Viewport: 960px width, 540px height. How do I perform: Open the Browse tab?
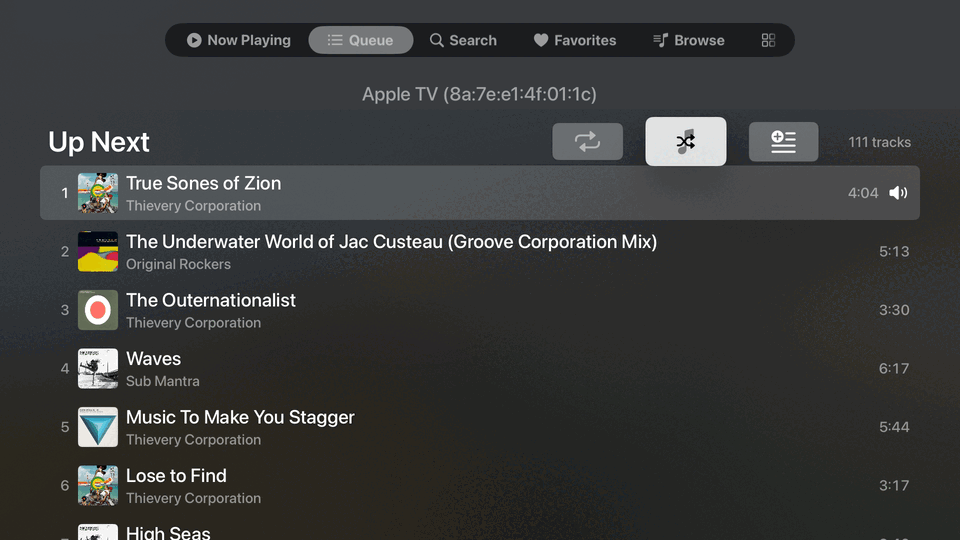689,40
